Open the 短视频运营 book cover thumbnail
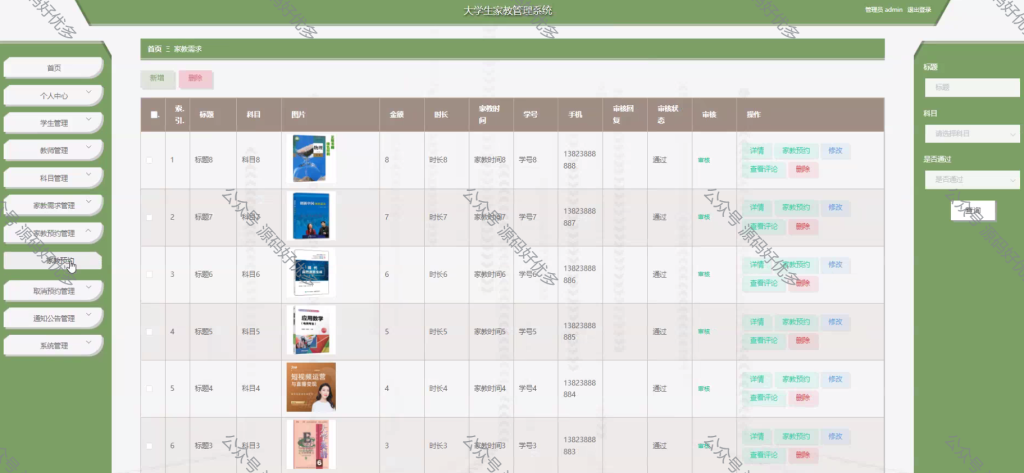Image resolution: width=1024 pixels, height=473 pixels. tap(311, 387)
